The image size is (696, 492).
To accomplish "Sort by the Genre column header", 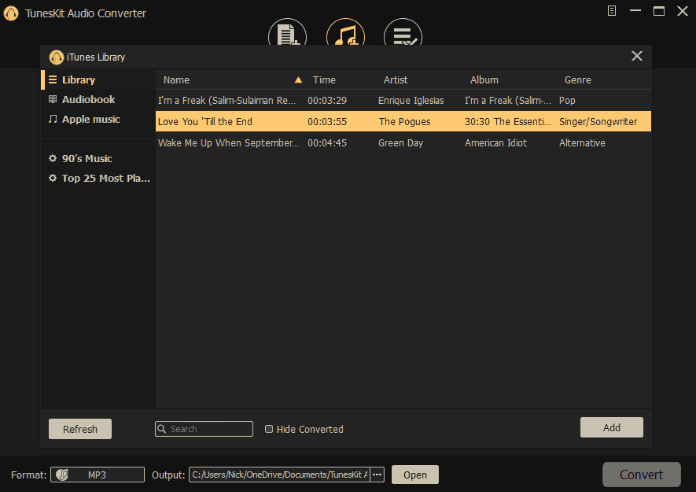I will point(578,80).
